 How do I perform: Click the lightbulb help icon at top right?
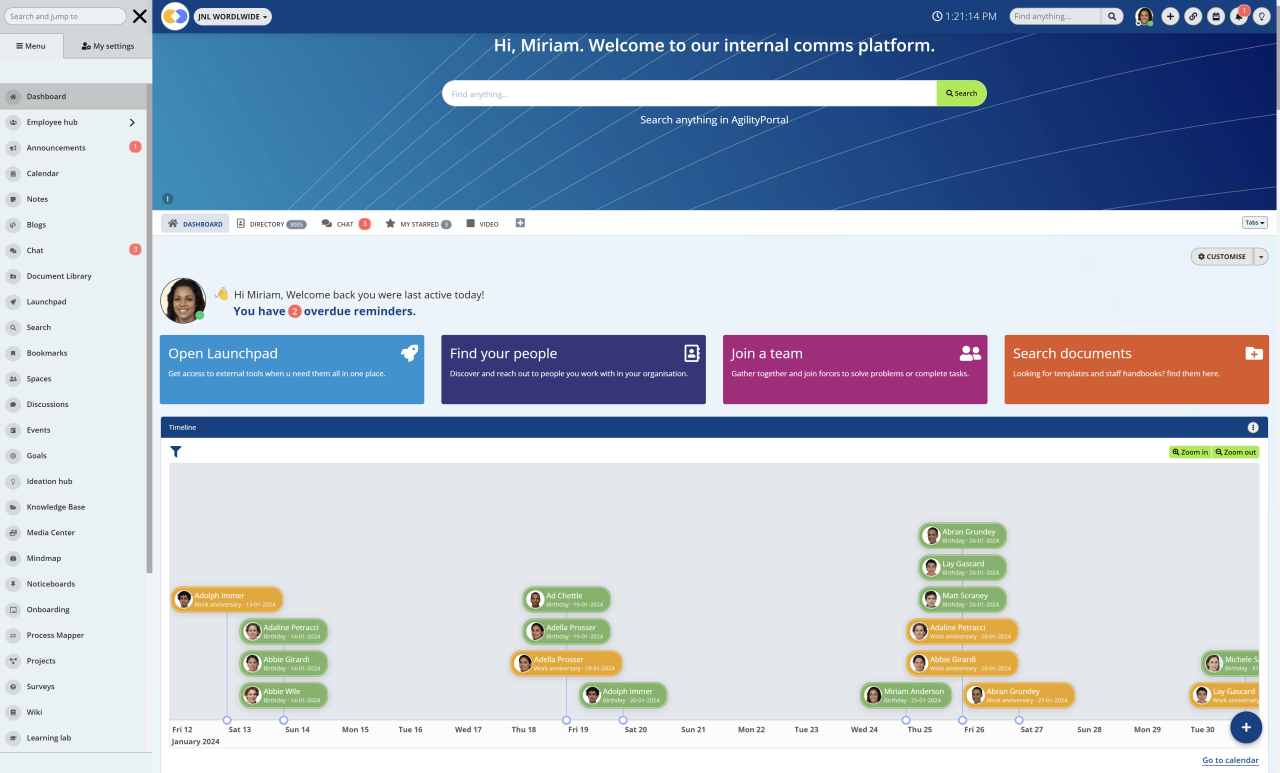coord(1262,16)
